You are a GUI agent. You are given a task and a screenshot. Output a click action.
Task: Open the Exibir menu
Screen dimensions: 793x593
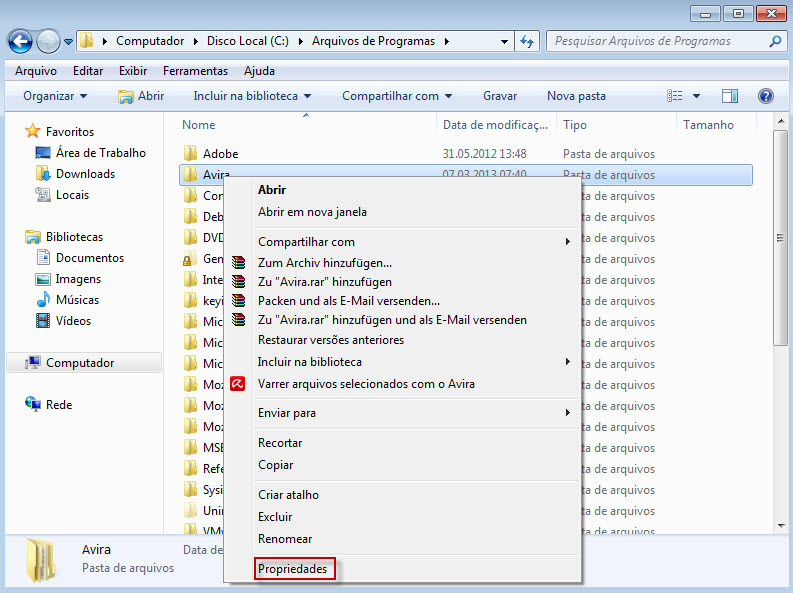[x=133, y=71]
